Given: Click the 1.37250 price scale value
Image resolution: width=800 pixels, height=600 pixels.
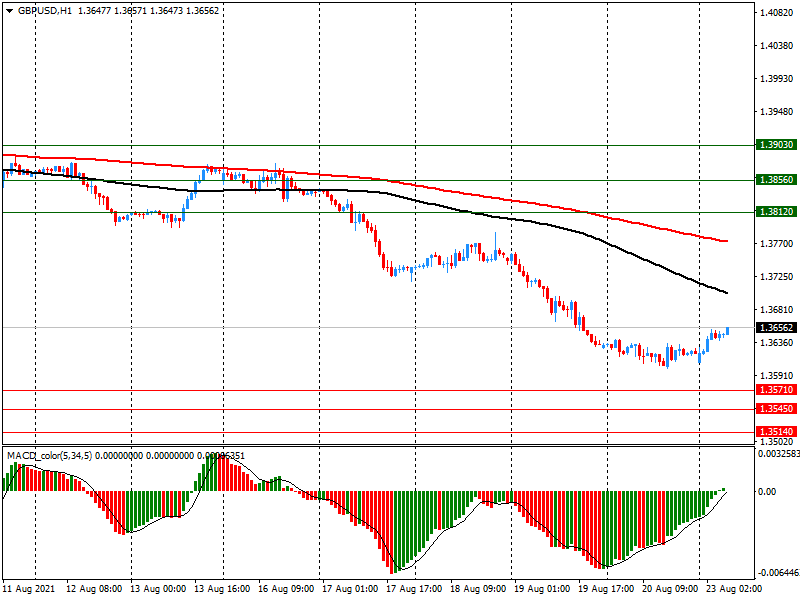Looking at the screenshot, I should [x=777, y=277].
